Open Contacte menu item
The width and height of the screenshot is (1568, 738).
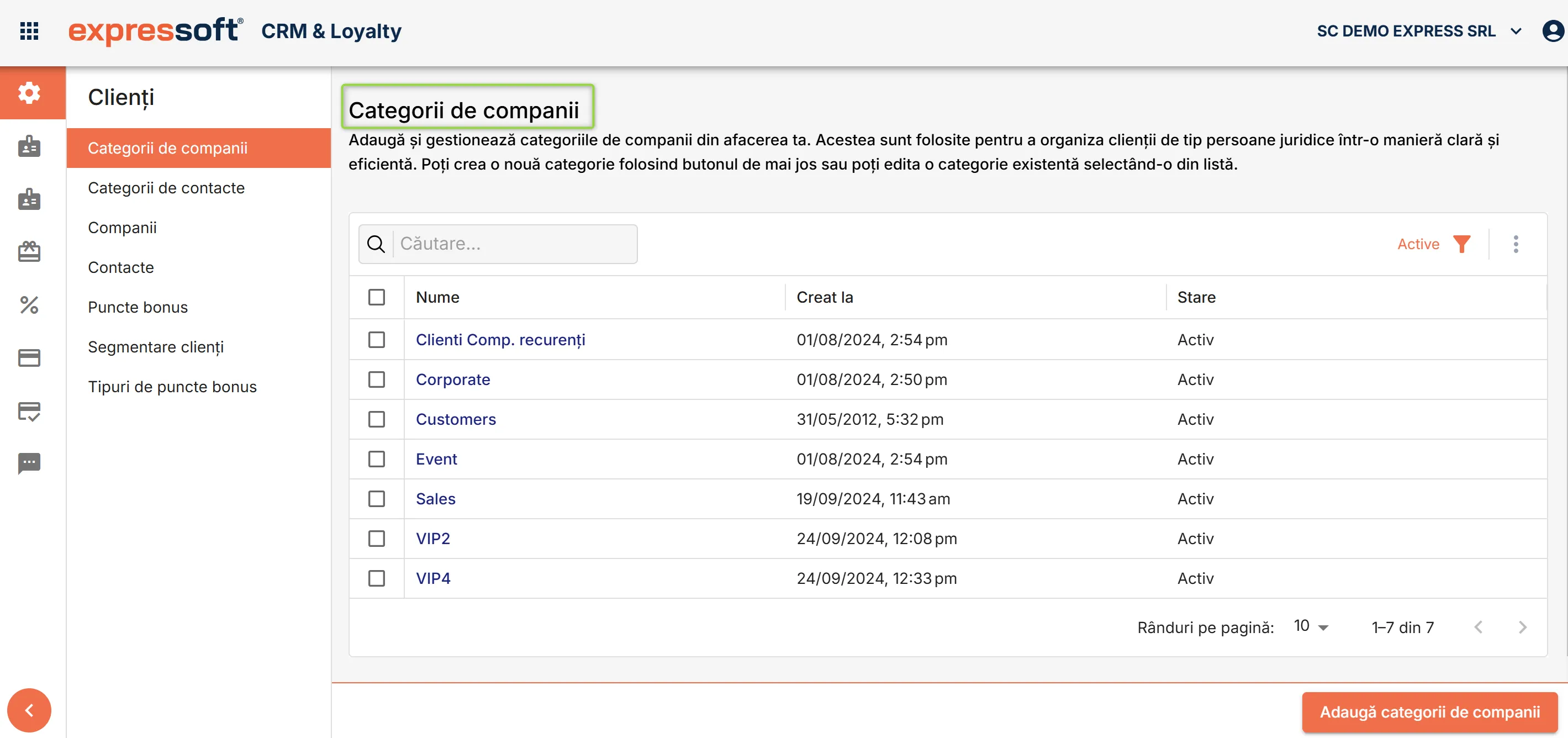tap(198, 267)
